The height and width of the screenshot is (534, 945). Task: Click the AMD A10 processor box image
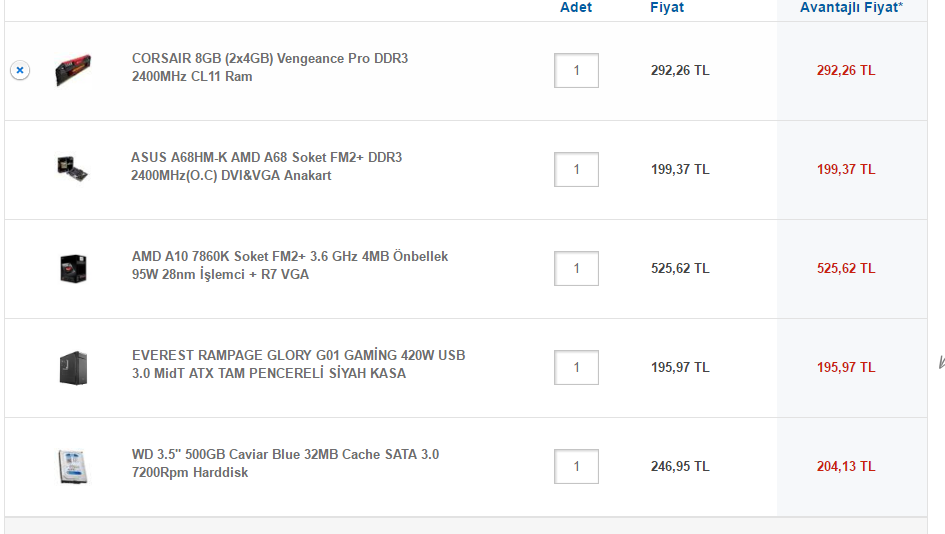pos(73,268)
